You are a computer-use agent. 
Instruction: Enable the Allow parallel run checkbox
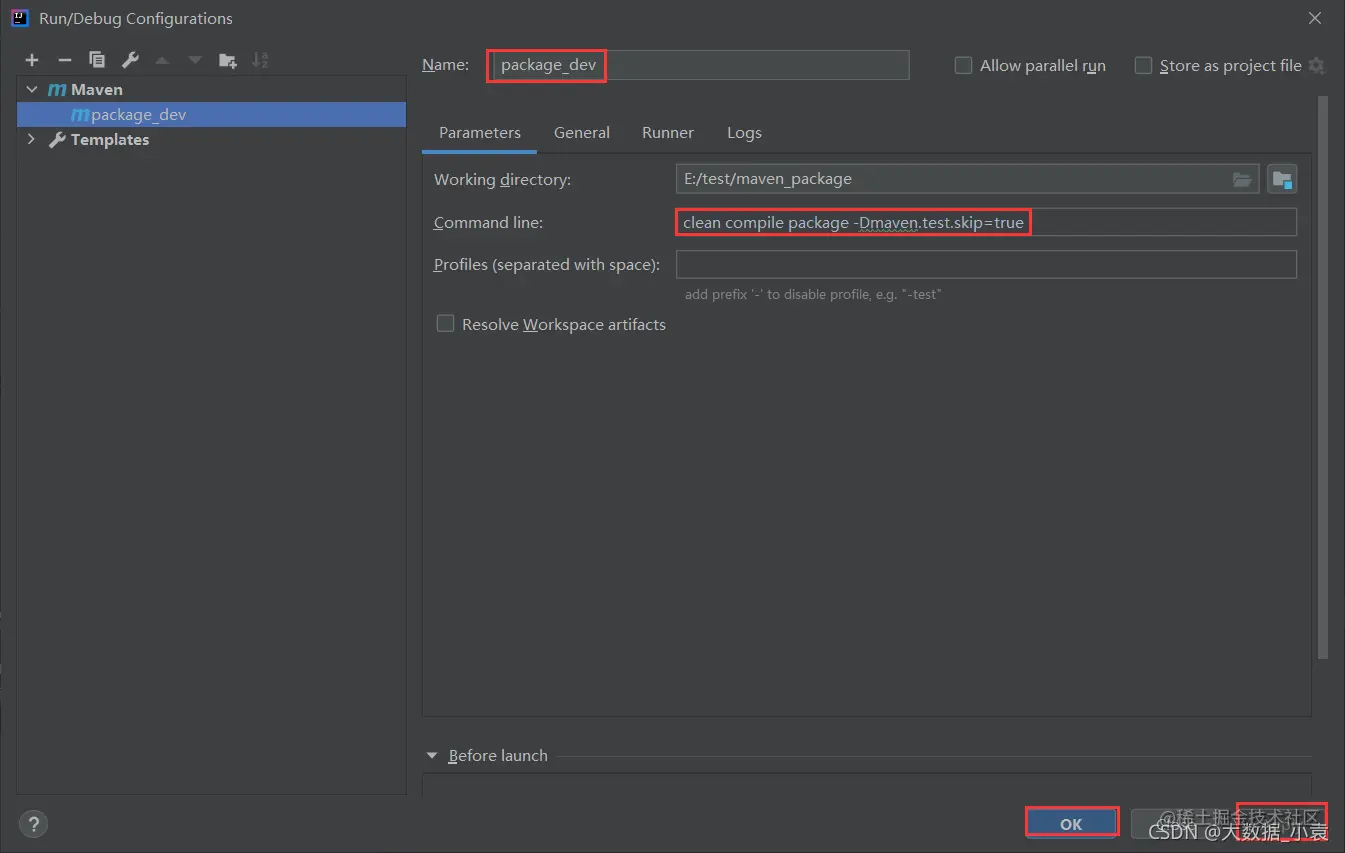(963, 66)
